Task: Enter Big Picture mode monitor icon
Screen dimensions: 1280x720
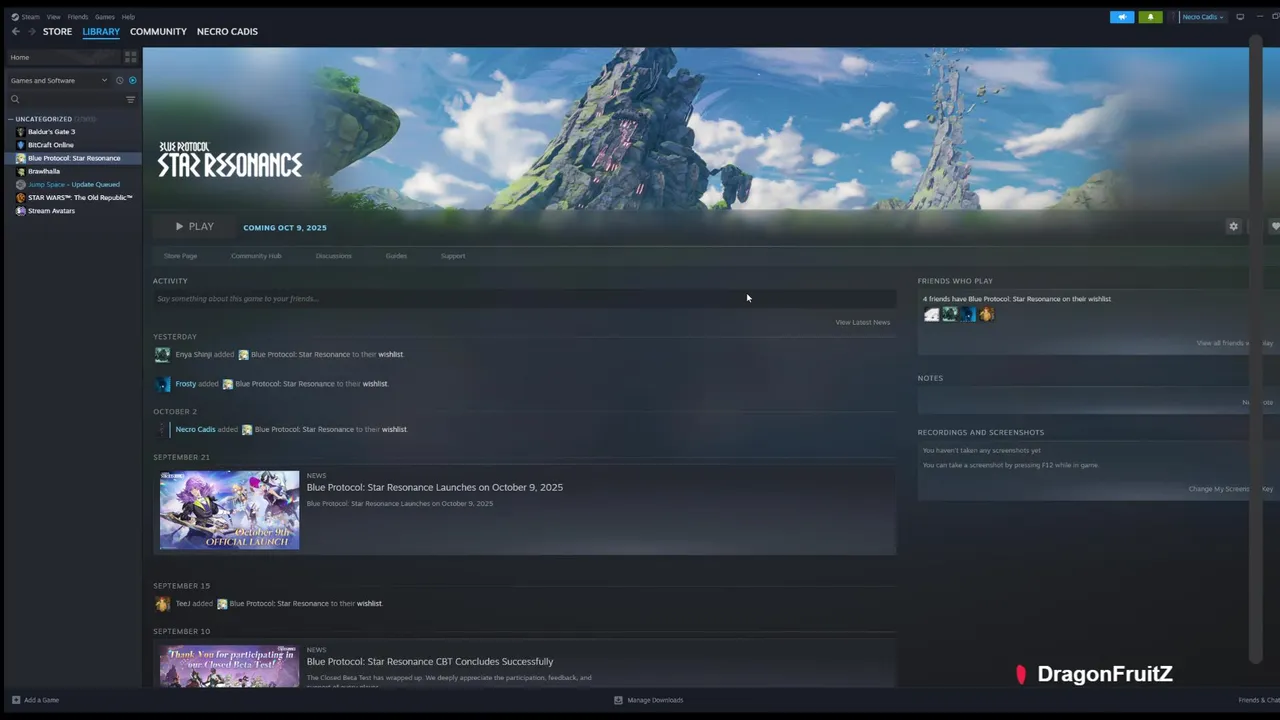Action: (1240, 17)
